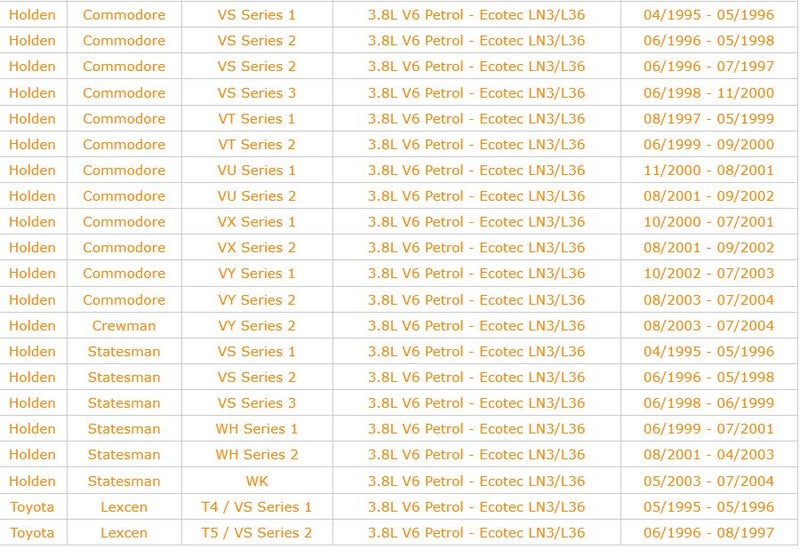The height and width of the screenshot is (549, 800).
Task: Select the T5 / VS Series 2 cell
Action: [x=257, y=533]
